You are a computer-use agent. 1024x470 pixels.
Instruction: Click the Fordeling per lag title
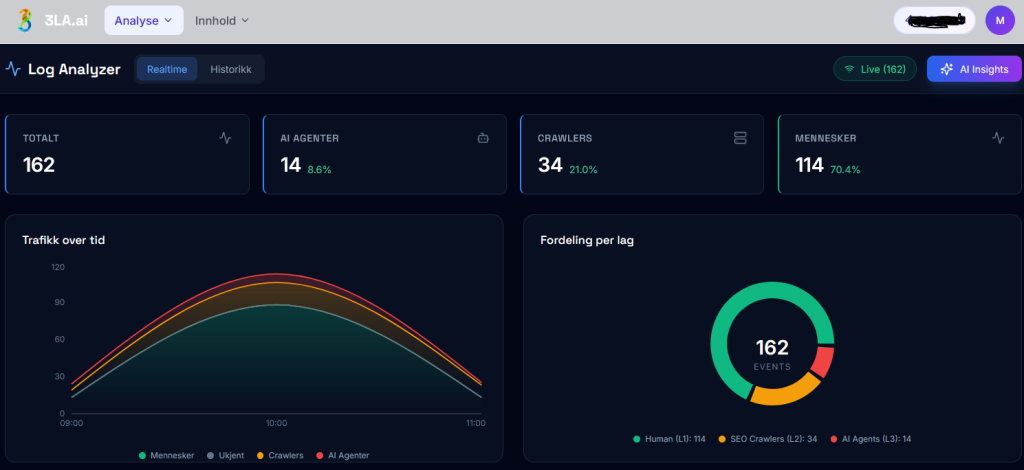(x=586, y=240)
